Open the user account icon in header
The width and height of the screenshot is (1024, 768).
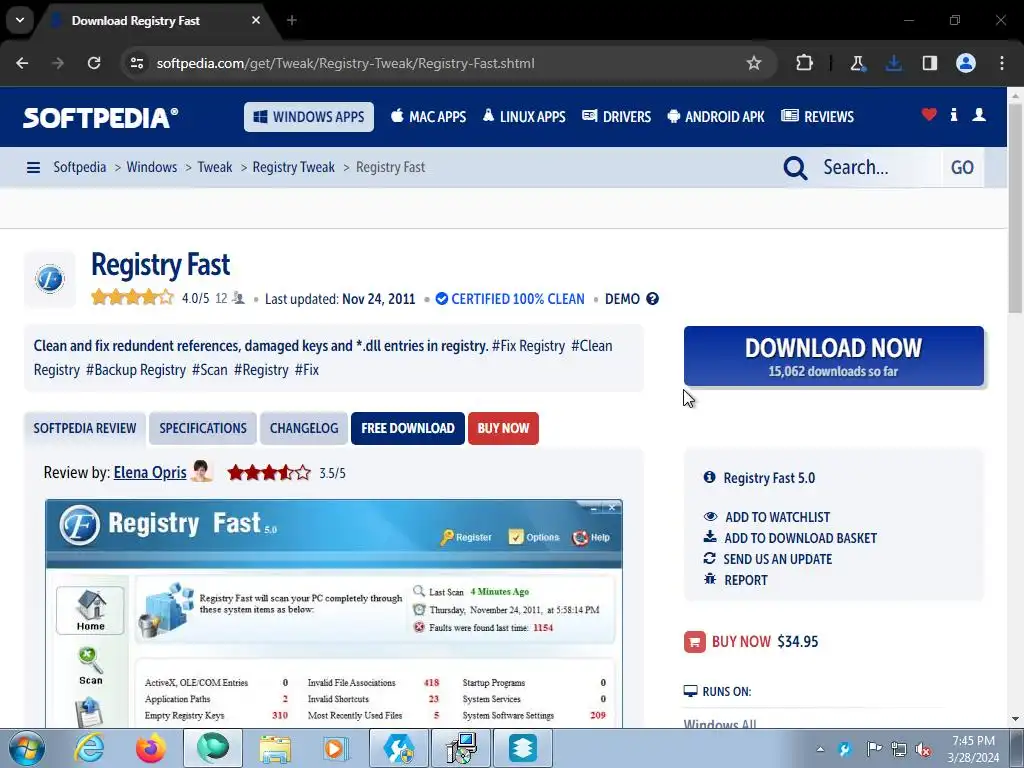point(979,115)
